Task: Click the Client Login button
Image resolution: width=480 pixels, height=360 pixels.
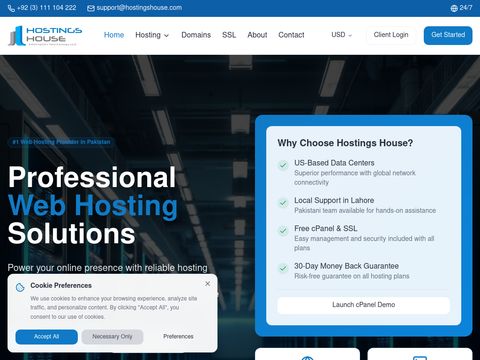Action: click(x=391, y=35)
